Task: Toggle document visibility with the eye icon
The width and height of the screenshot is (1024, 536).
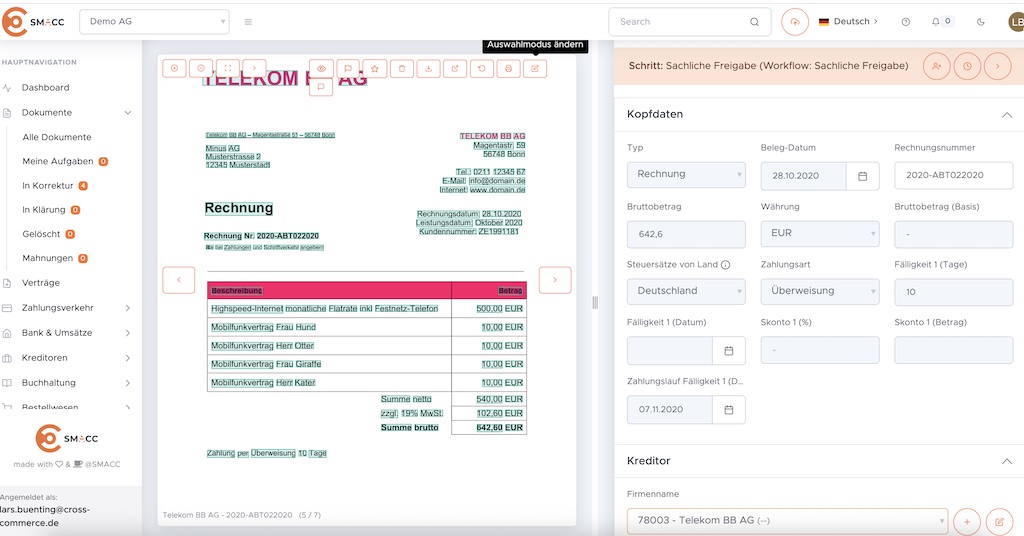Action: pyautogui.click(x=322, y=68)
